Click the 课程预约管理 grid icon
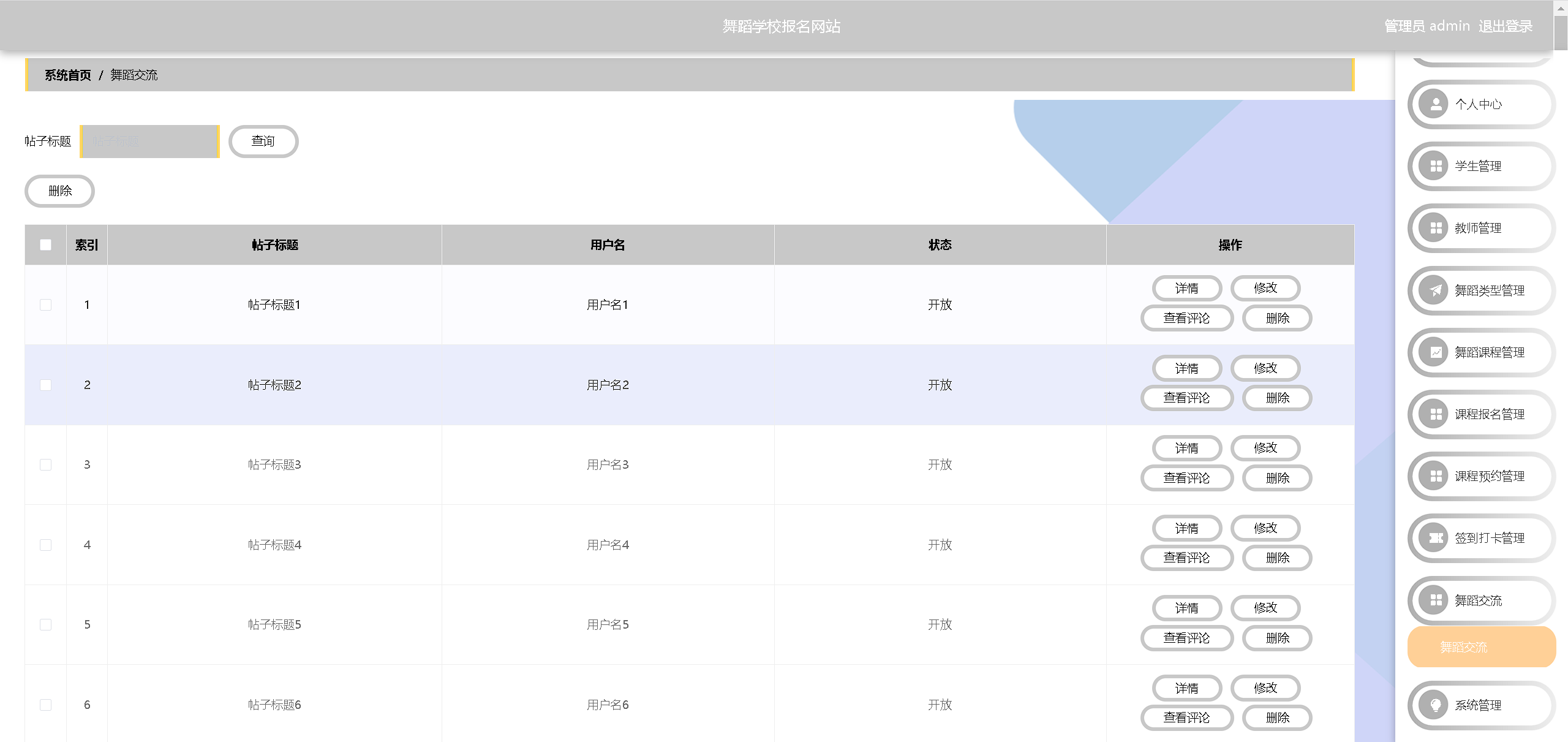Viewport: 1568px width, 742px height. coord(1435,476)
